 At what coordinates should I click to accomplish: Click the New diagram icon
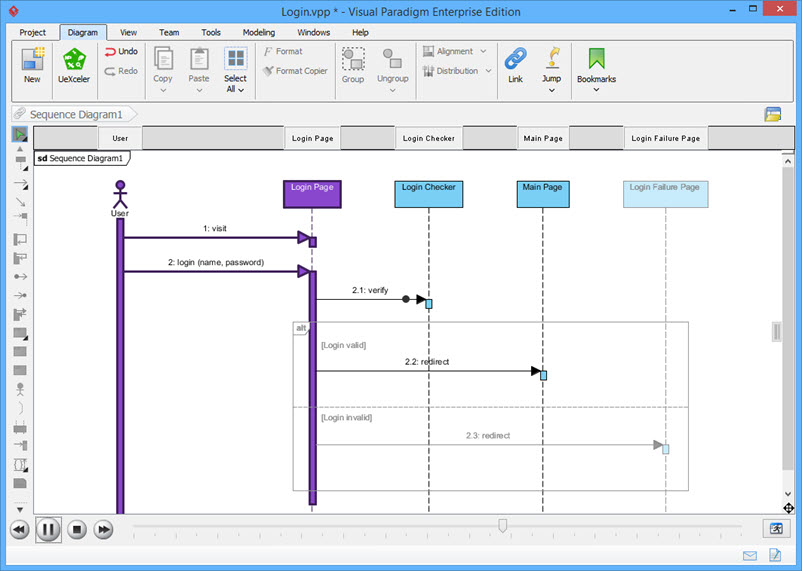32,59
